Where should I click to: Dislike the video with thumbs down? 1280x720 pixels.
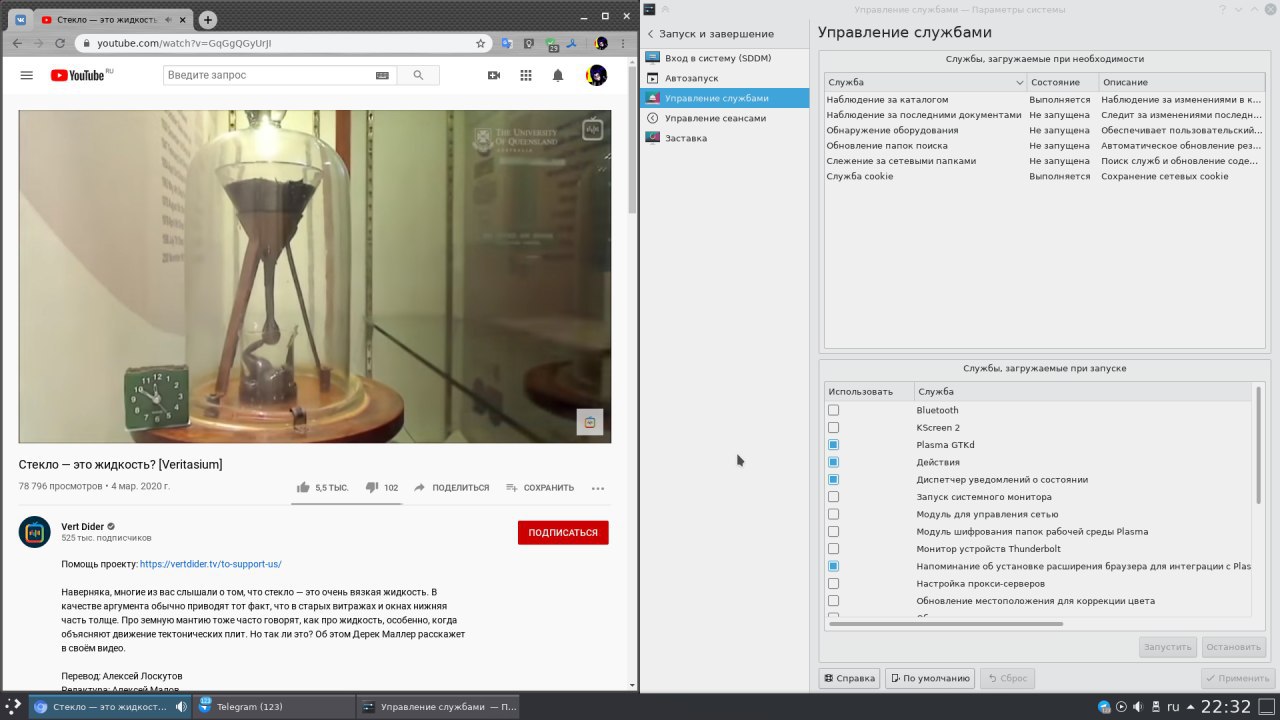point(371,487)
